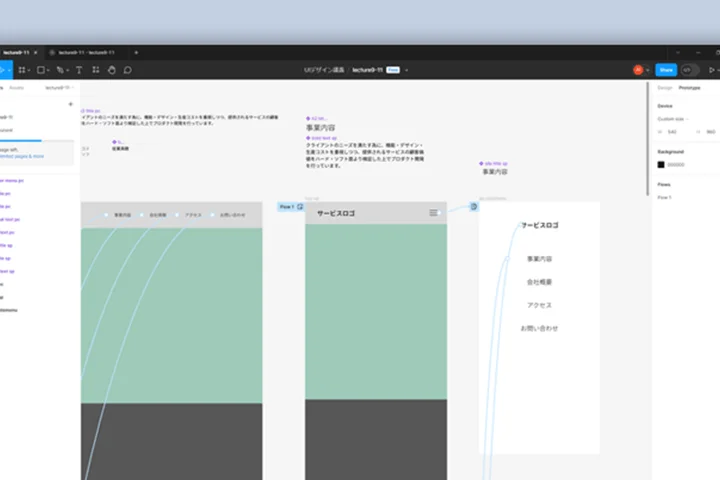
Task: Click the lecture9-11 file title
Action: (x=367, y=70)
